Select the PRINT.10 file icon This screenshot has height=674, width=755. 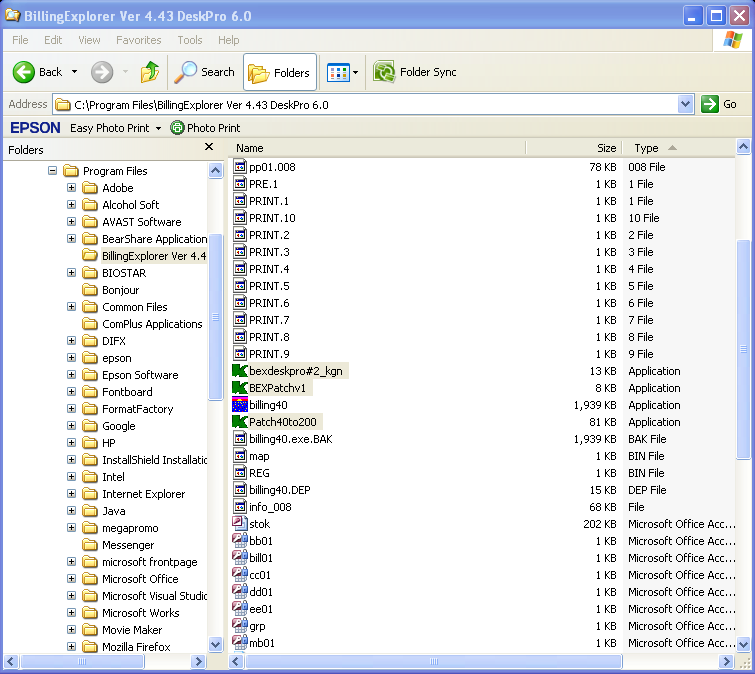tap(240, 218)
